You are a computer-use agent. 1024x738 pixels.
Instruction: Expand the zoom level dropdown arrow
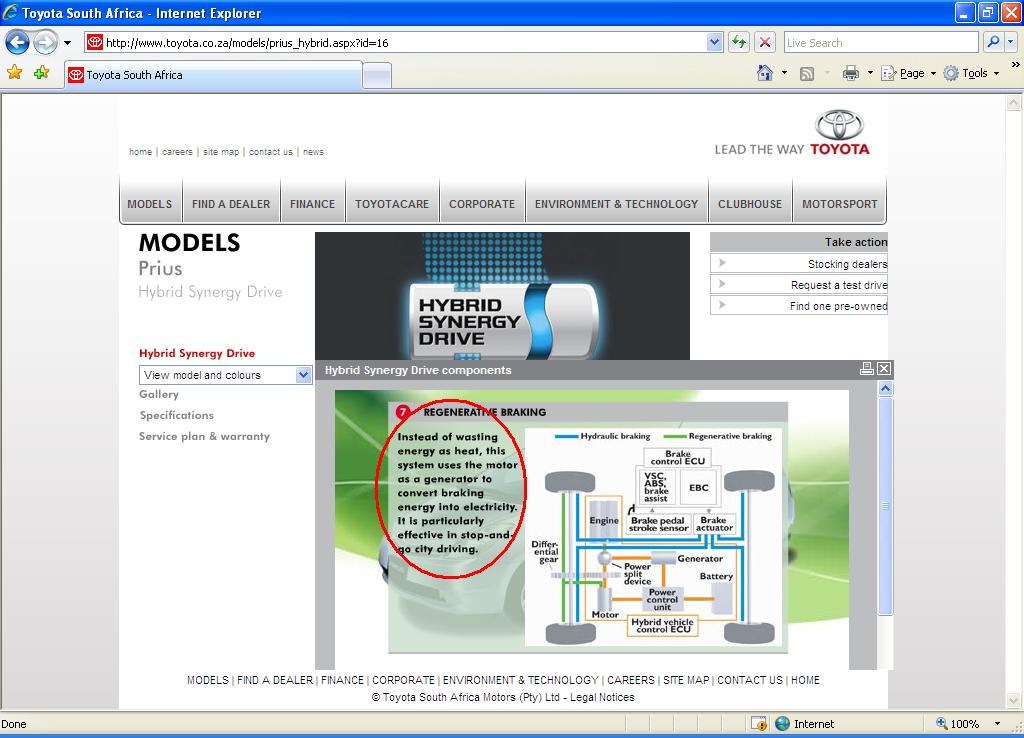pyautogui.click(x=997, y=724)
